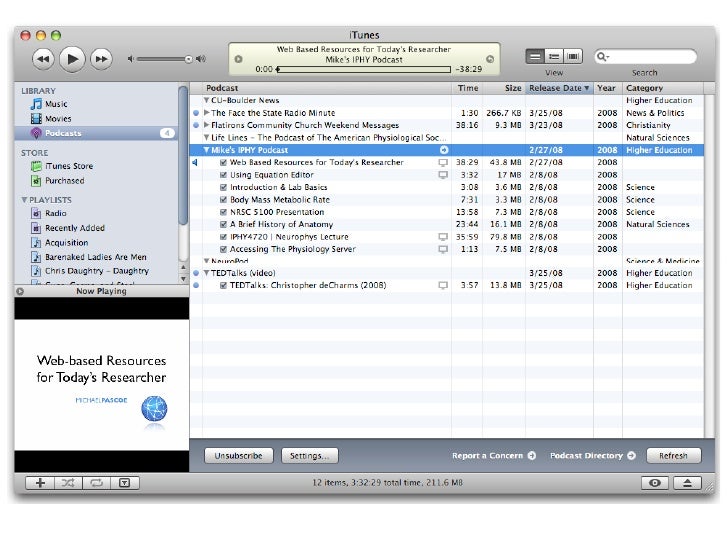Collapse CU-Boulder News podcast
The width and height of the screenshot is (728, 546).
206,100
